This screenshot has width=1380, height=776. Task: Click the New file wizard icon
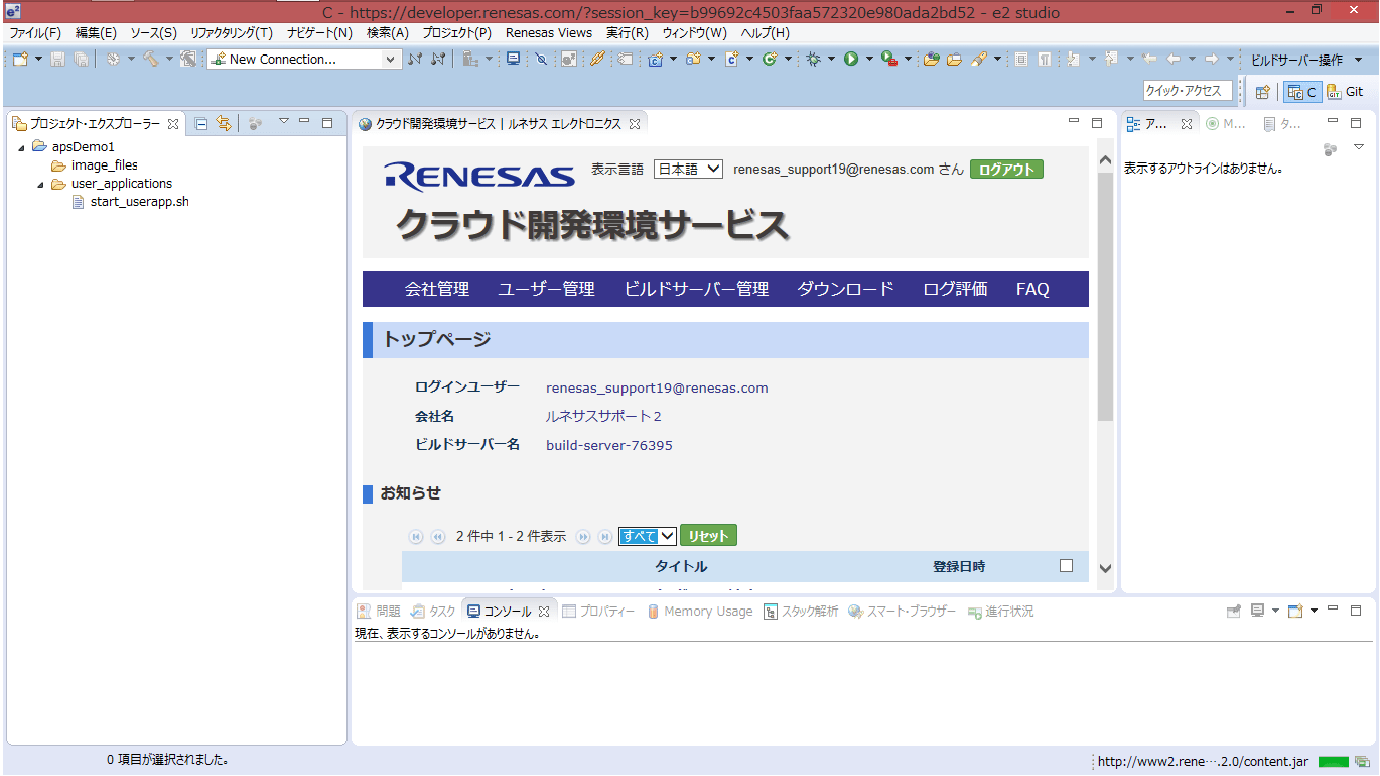click(x=20, y=59)
